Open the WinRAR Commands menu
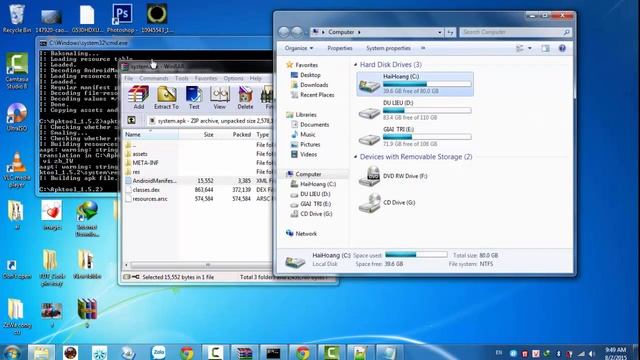 click(153, 78)
